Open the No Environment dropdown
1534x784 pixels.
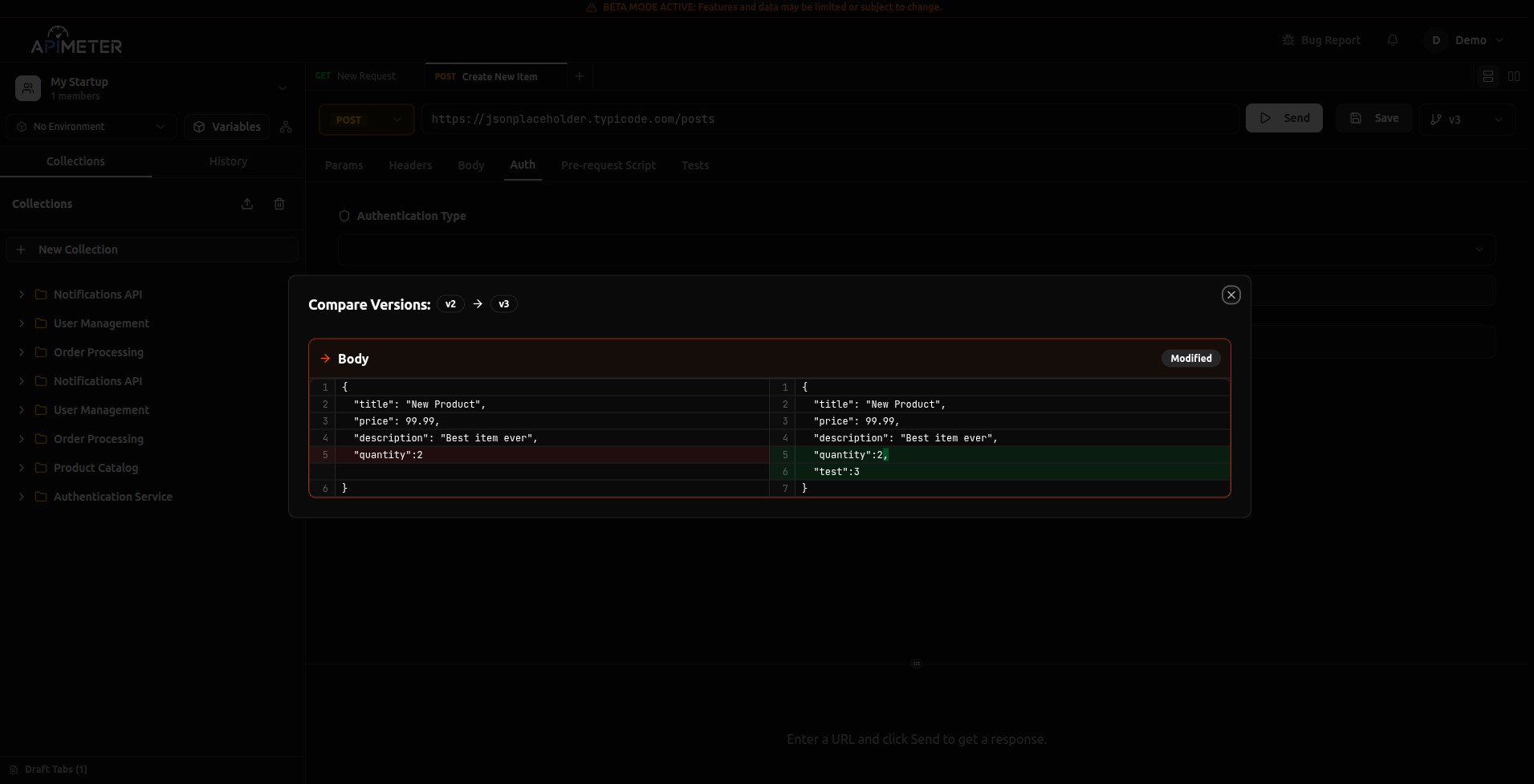[x=161, y=126]
